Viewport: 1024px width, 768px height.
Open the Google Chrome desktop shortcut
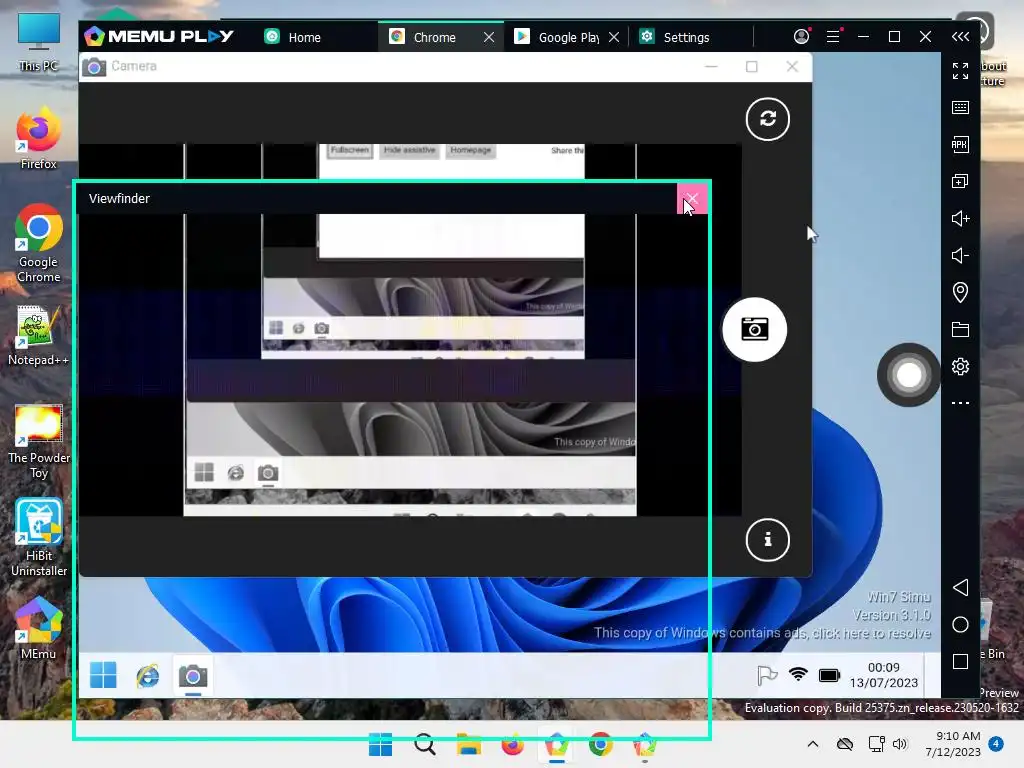click(x=39, y=244)
